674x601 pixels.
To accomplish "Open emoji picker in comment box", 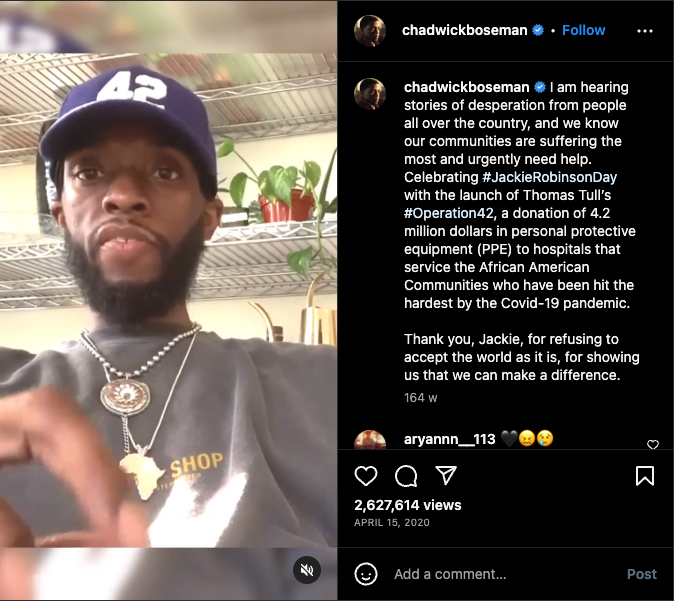I will 366,574.
